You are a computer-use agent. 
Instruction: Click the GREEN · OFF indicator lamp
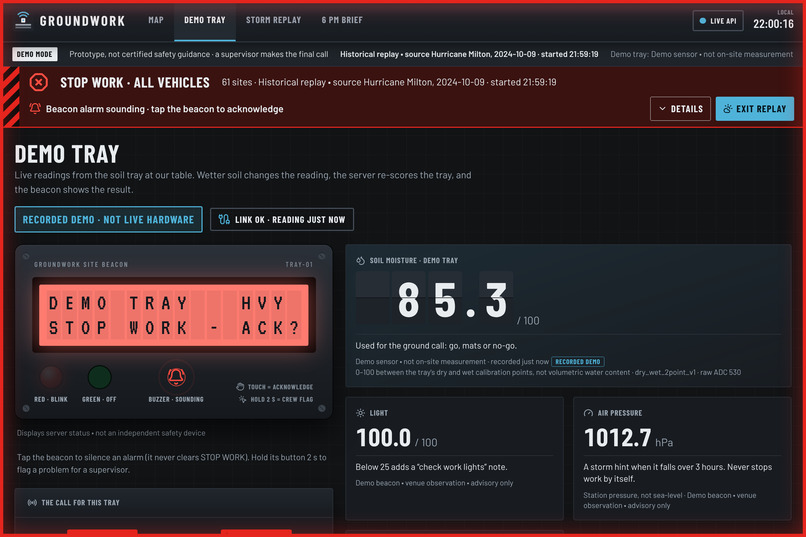coord(99,377)
